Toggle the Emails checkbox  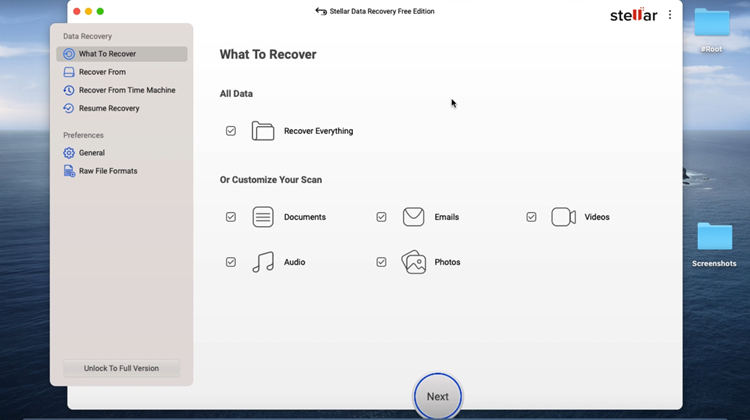pyautogui.click(x=381, y=217)
